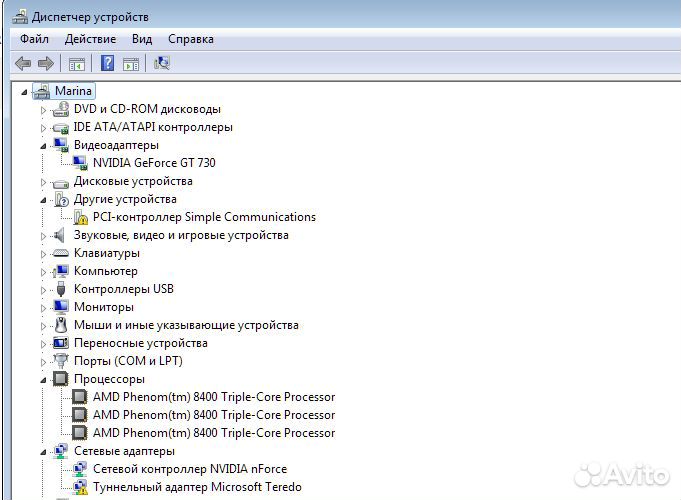Viewport: 681px width, 500px height.
Task: Expand the Клавиатуры category
Action: click(43, 254)
